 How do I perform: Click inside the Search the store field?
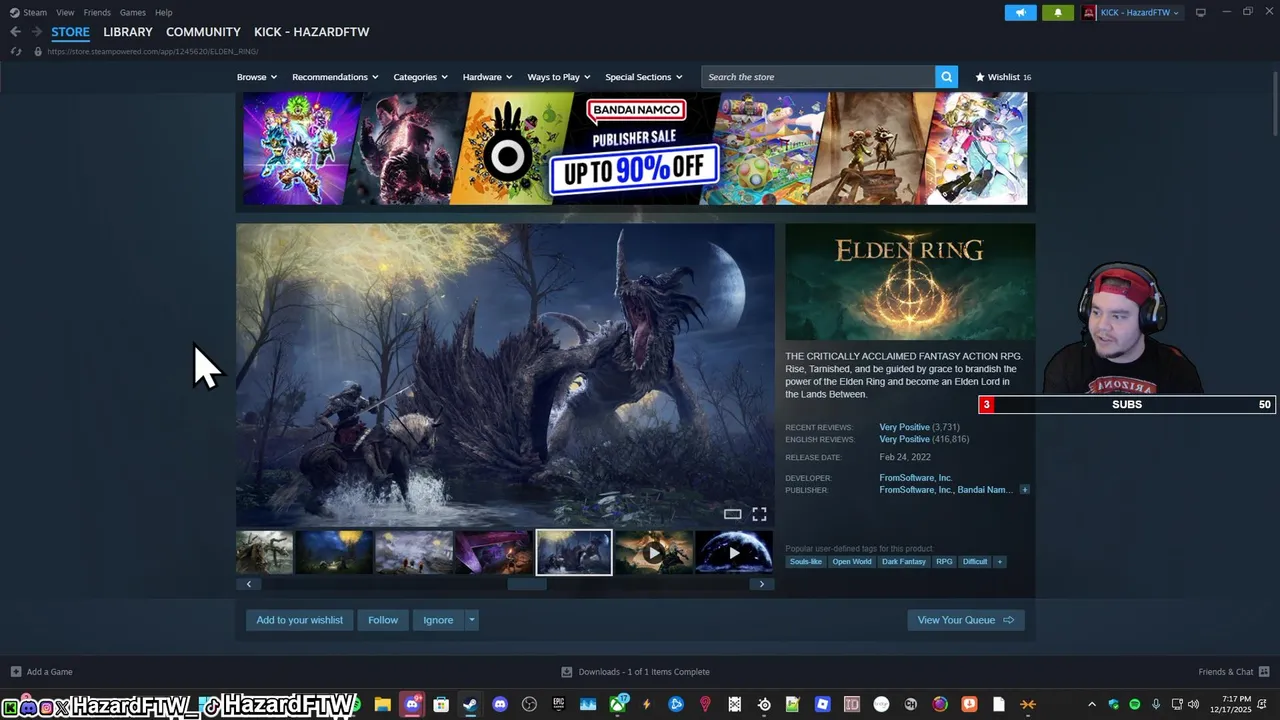[x=818, y=77]
